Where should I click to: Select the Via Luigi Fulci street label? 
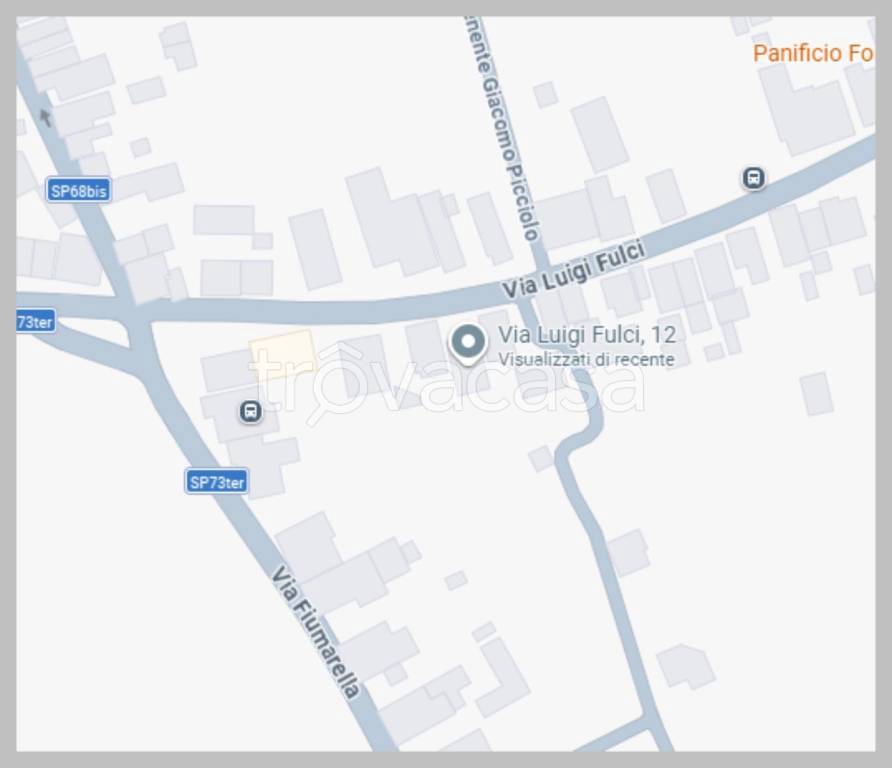(573, 270)
